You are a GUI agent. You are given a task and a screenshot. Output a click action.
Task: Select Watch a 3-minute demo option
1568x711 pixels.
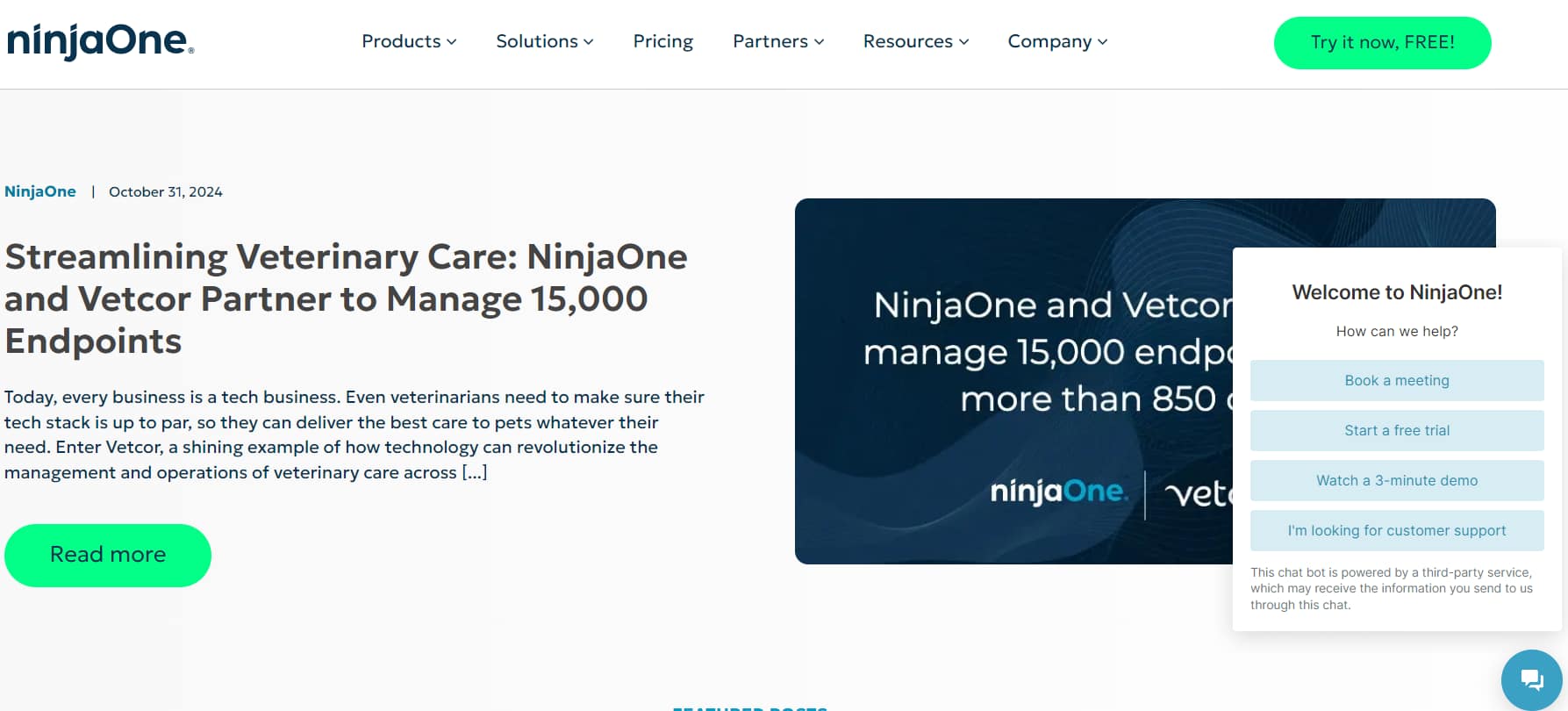pyautogui.click(x=1396, y=480)
